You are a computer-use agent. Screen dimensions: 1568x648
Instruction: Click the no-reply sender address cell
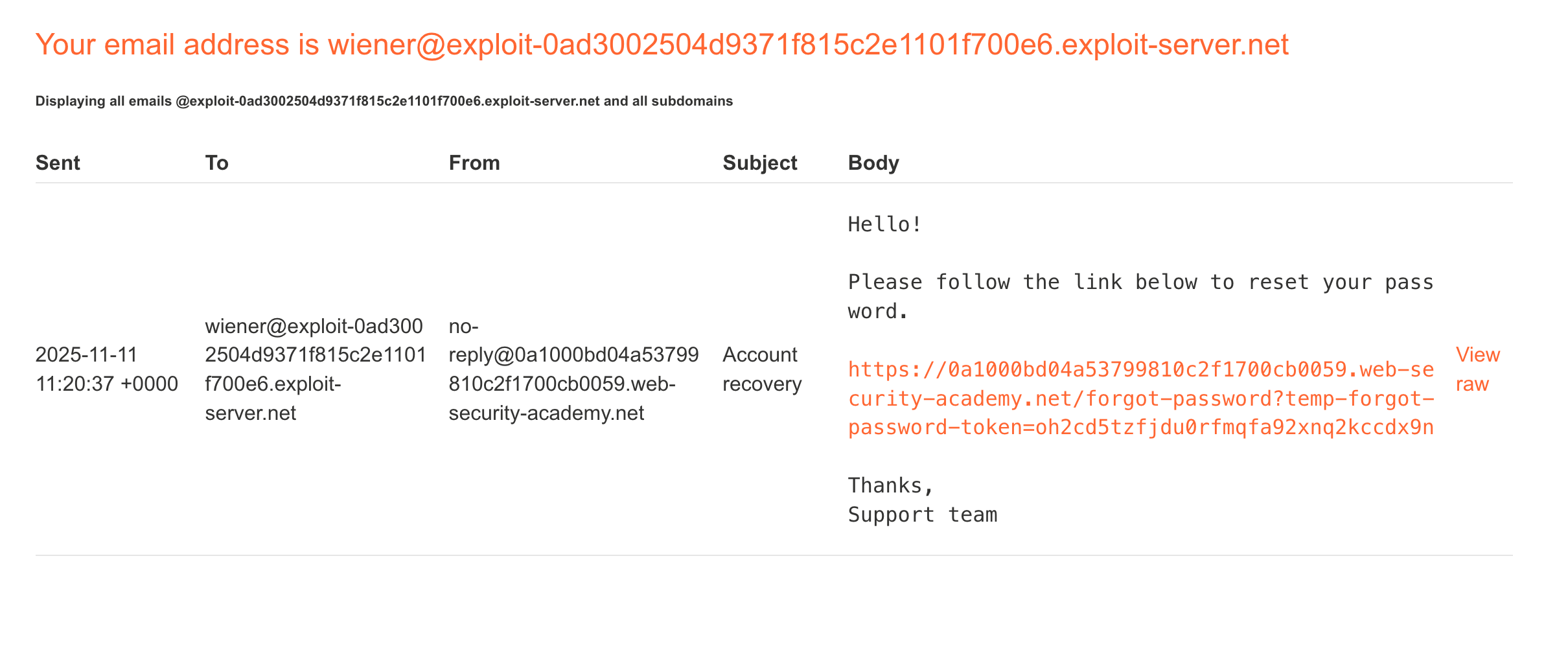pos(573,369)
